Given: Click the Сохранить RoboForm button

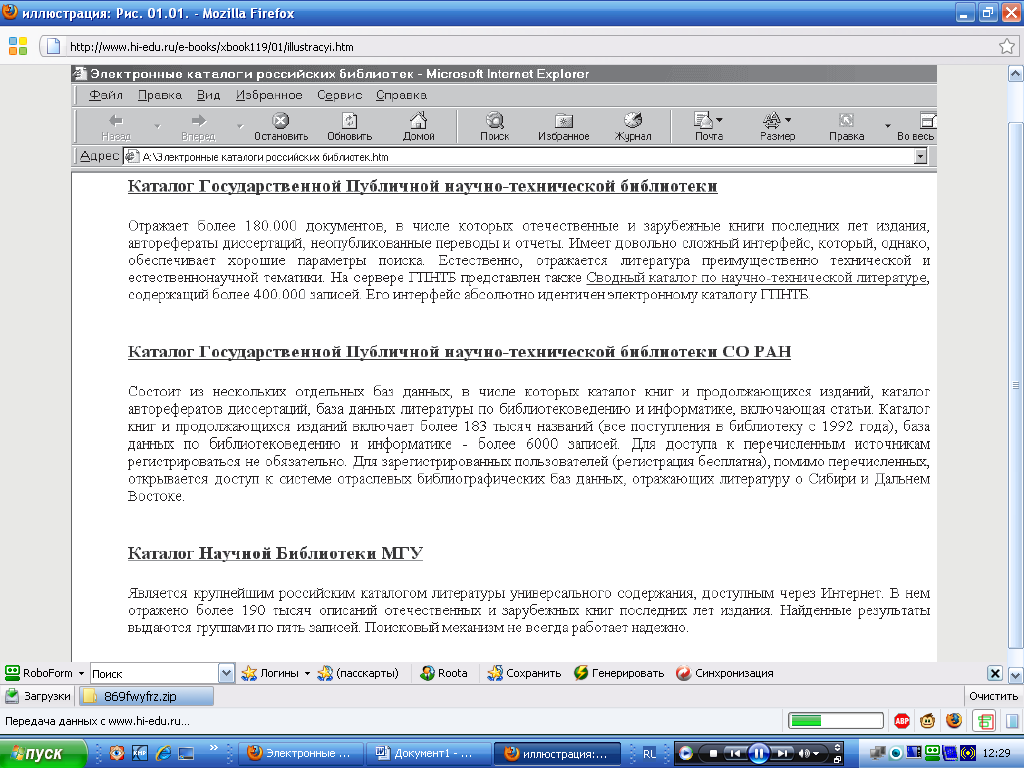Looking at the screenshot, I should [524, 673].
